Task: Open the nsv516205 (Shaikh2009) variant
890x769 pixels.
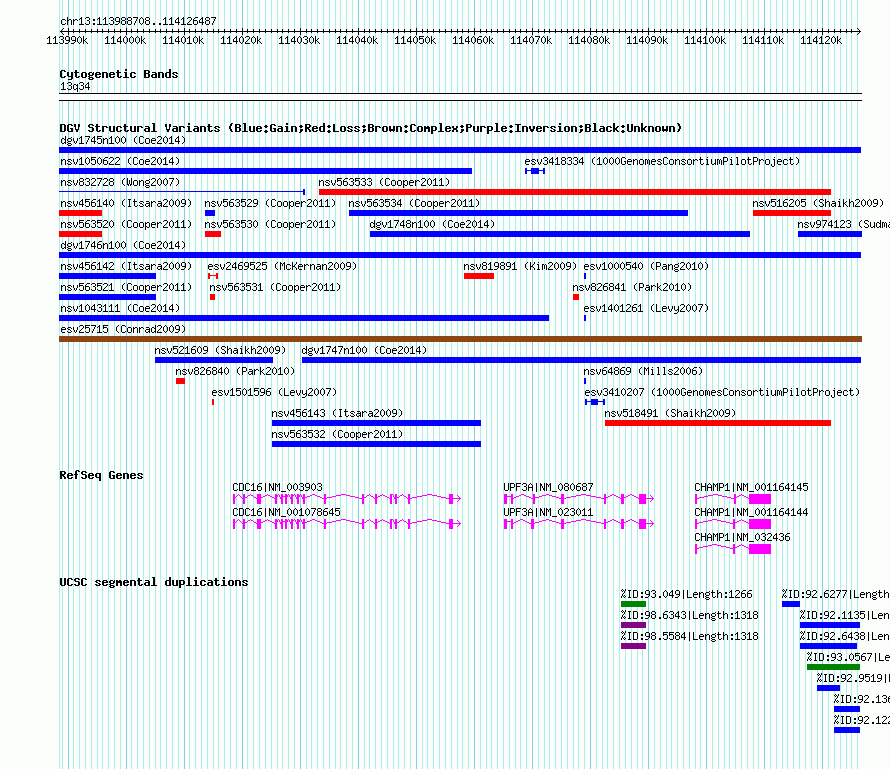Action: 792,213
